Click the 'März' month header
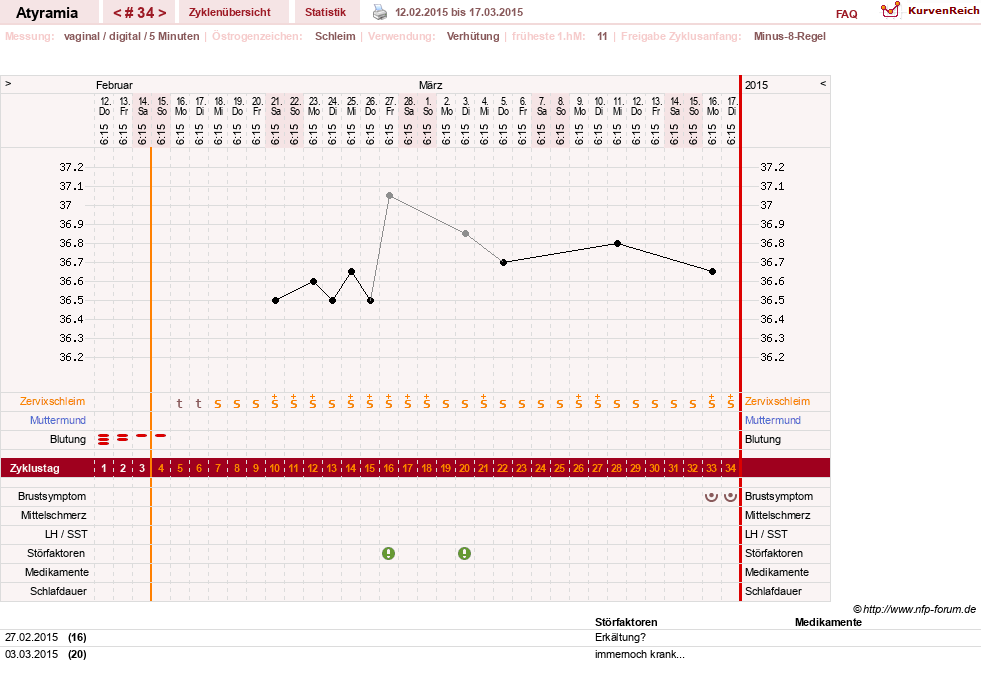This screenshot has height=681, width=981. click(430, 85)
